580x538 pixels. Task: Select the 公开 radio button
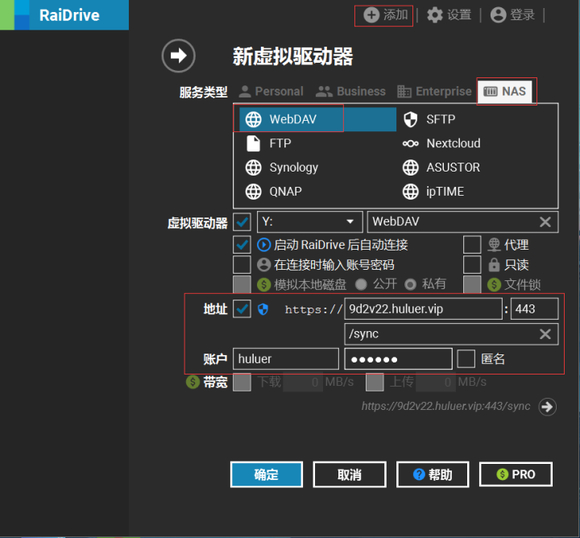(361, 285)
